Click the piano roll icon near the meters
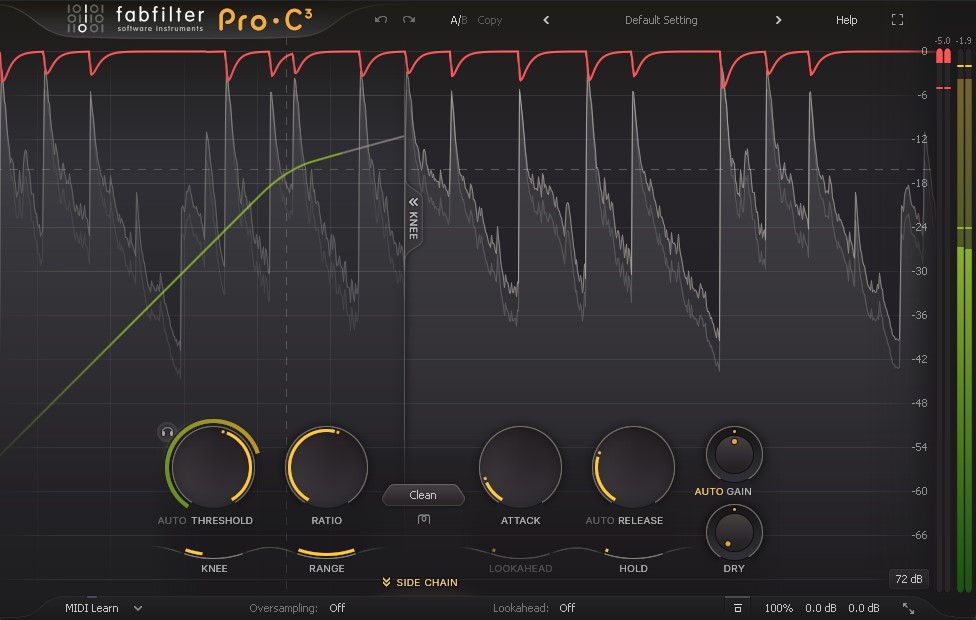Screen dimensions: 976x620 pos(737,607)
